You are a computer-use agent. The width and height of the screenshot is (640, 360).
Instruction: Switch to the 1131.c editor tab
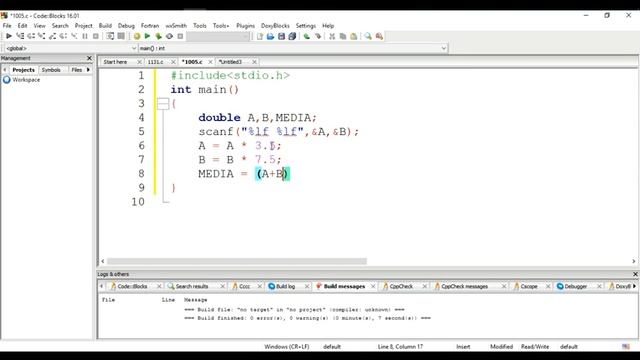click(156, 62)
